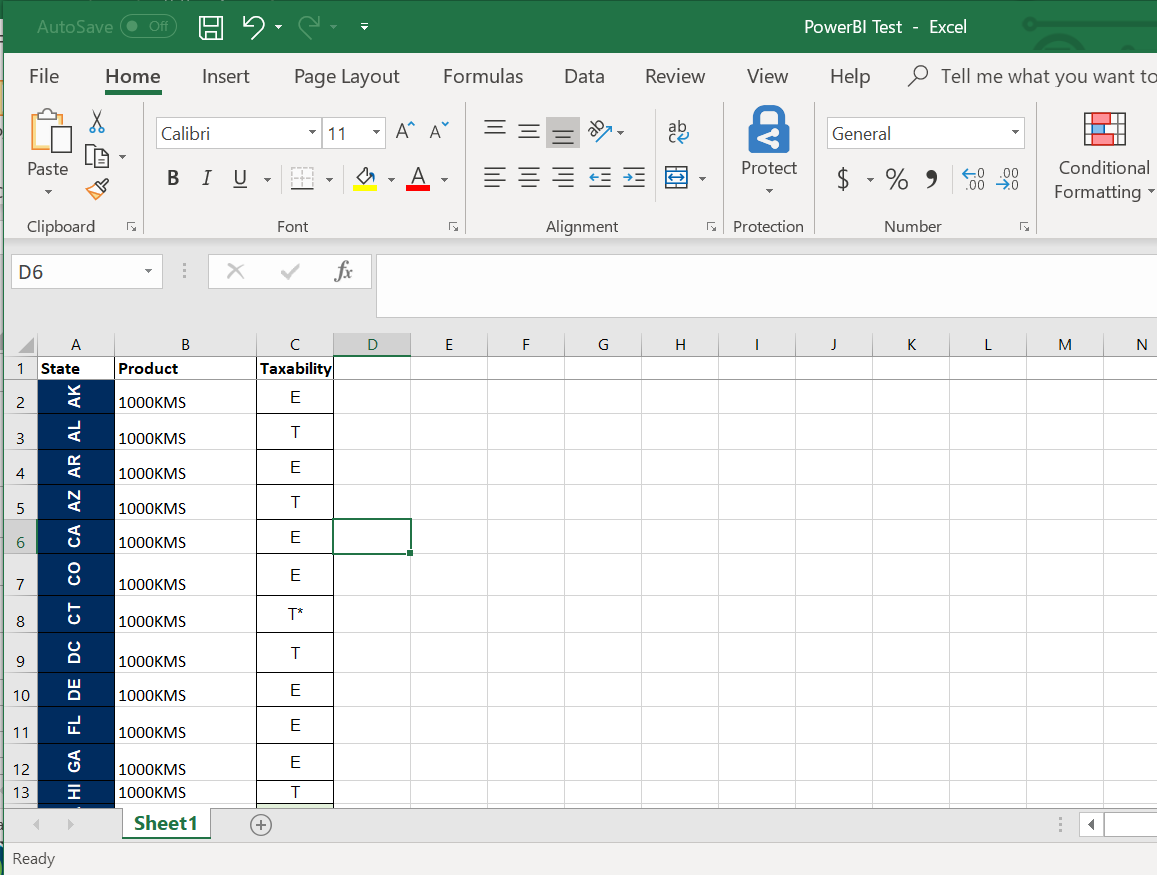Apply the yellow fill color swatch
The width and height of the screenshot is (1157, 875).
[x=365, y=179]
